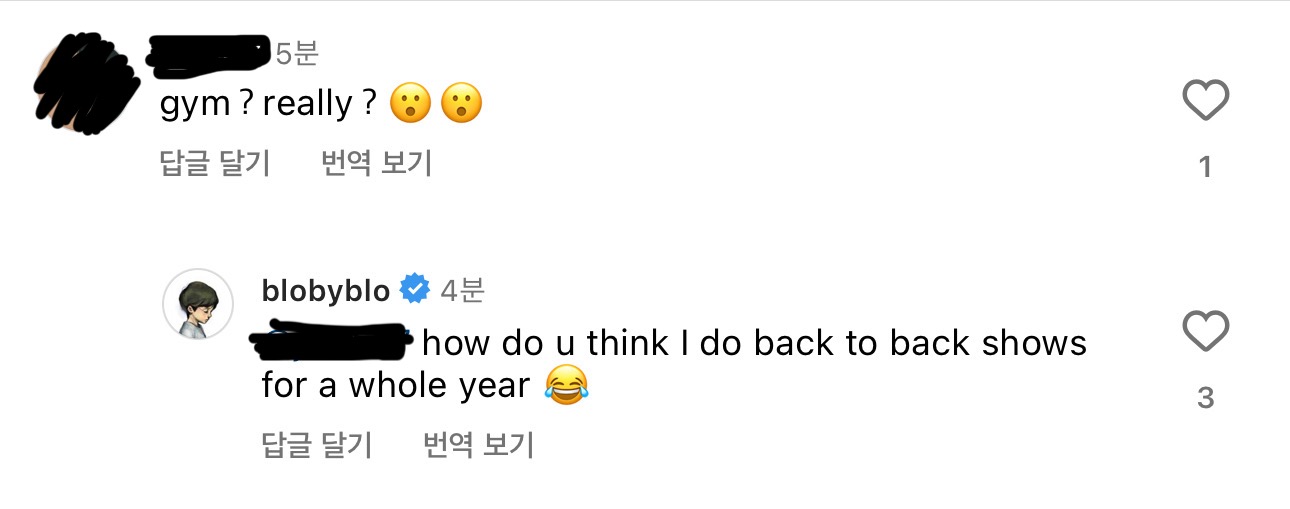This screenshot has width=1290, height=509.
Task: Like the "gym ? really ?" comment
Action: pyautogui.click(x=1205, y=101)
